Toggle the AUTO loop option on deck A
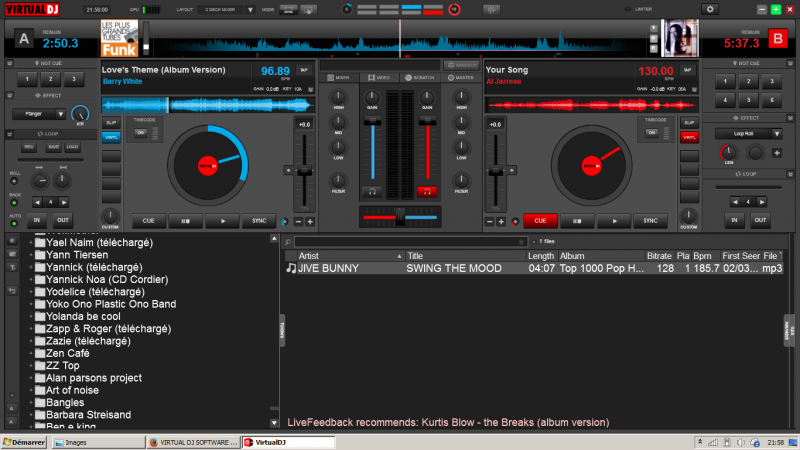This screenshot has width=800, height=450. point(14,223)
